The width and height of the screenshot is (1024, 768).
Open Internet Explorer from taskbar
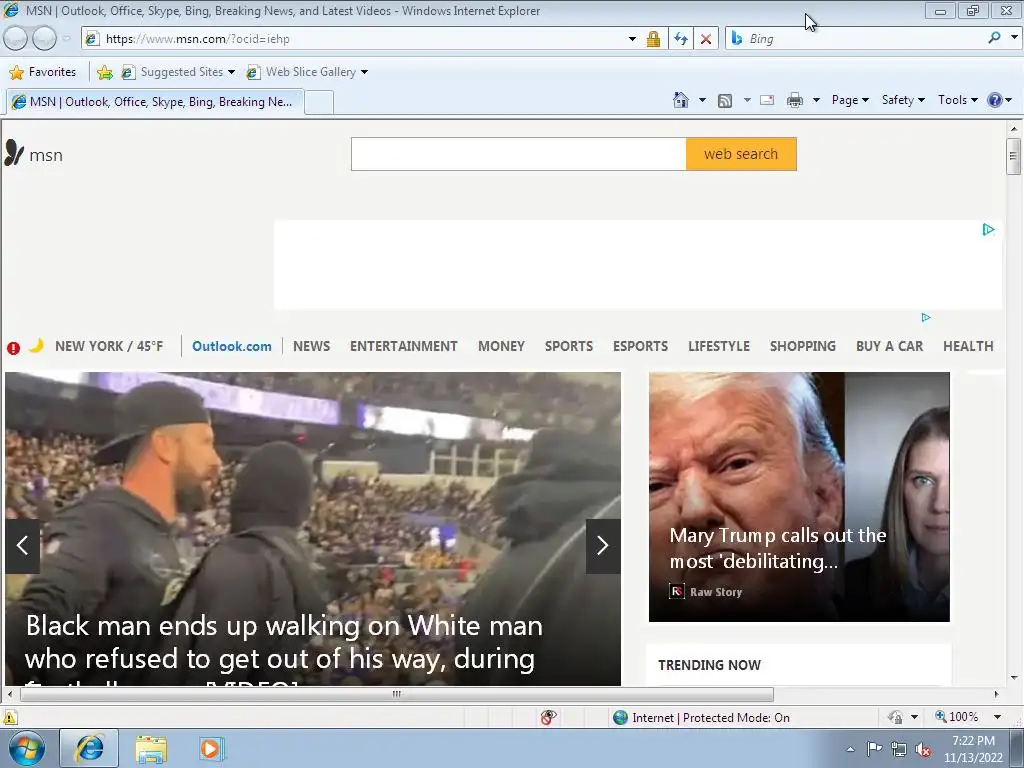click(89, 748)
